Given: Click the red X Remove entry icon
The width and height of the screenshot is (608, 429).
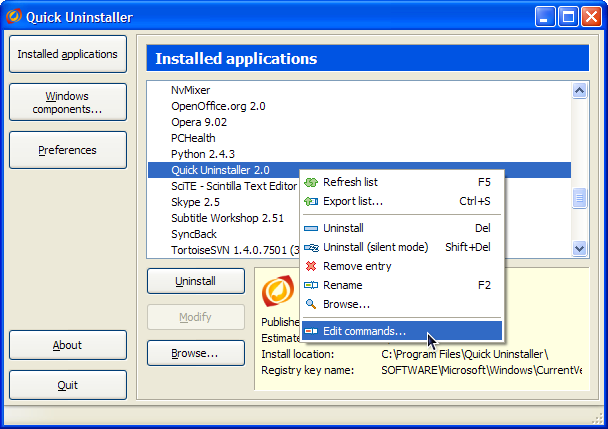Looking at the screenshot, I should click(311, 266).
